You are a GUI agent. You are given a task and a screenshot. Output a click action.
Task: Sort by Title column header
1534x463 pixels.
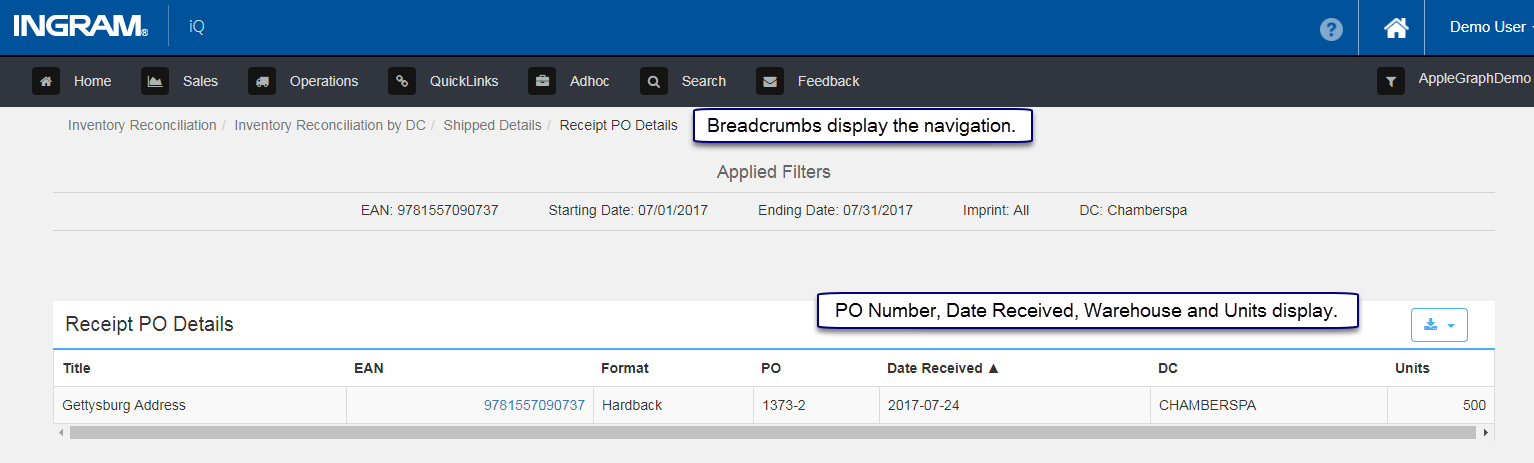click(x=77, y=368)
